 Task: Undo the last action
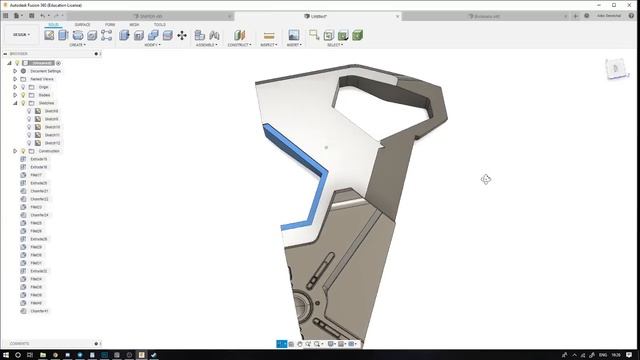tap(43, 16)
